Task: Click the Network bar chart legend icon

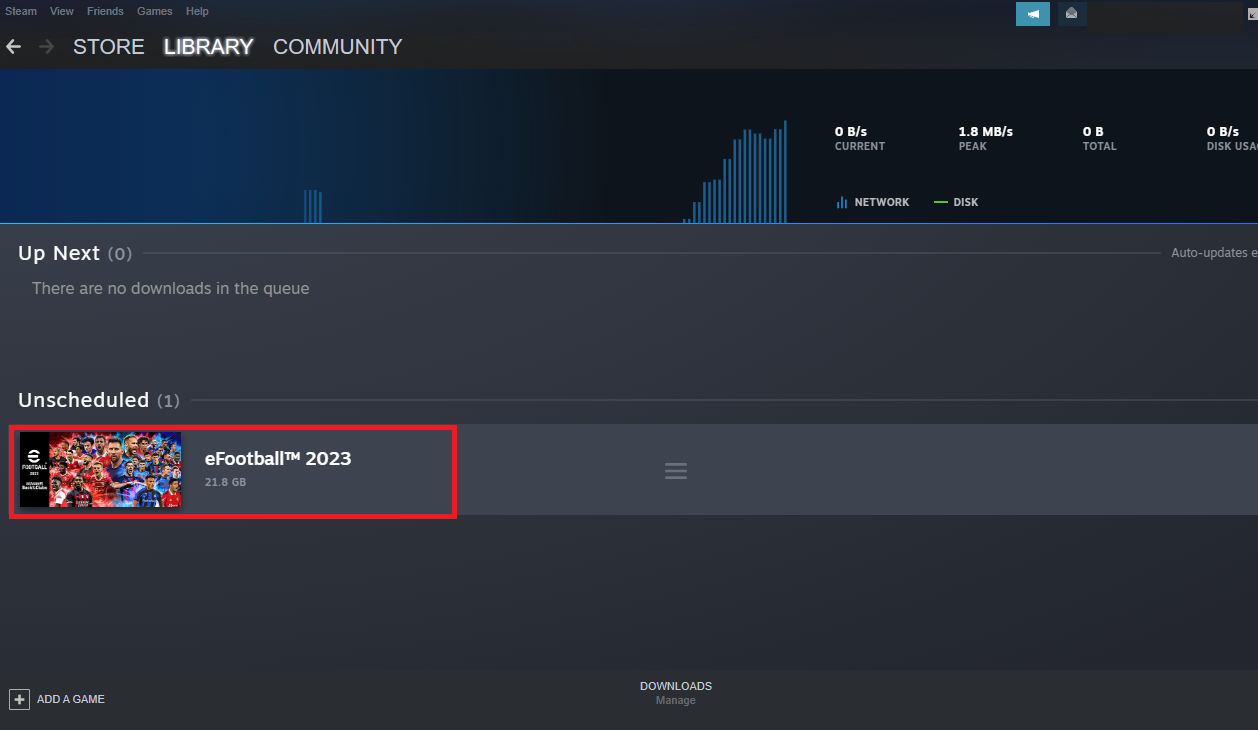Action: 842,203
